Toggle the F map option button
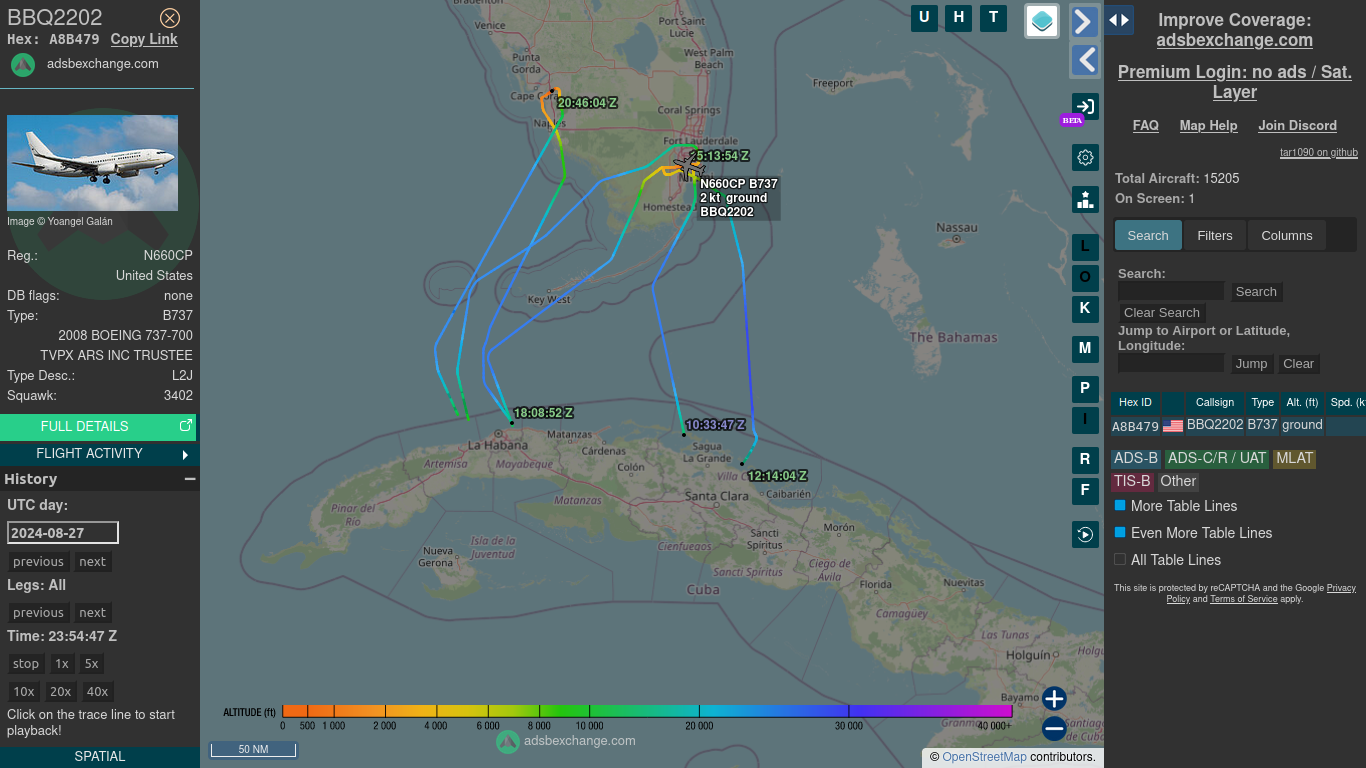 click(x=1085, y=491)
